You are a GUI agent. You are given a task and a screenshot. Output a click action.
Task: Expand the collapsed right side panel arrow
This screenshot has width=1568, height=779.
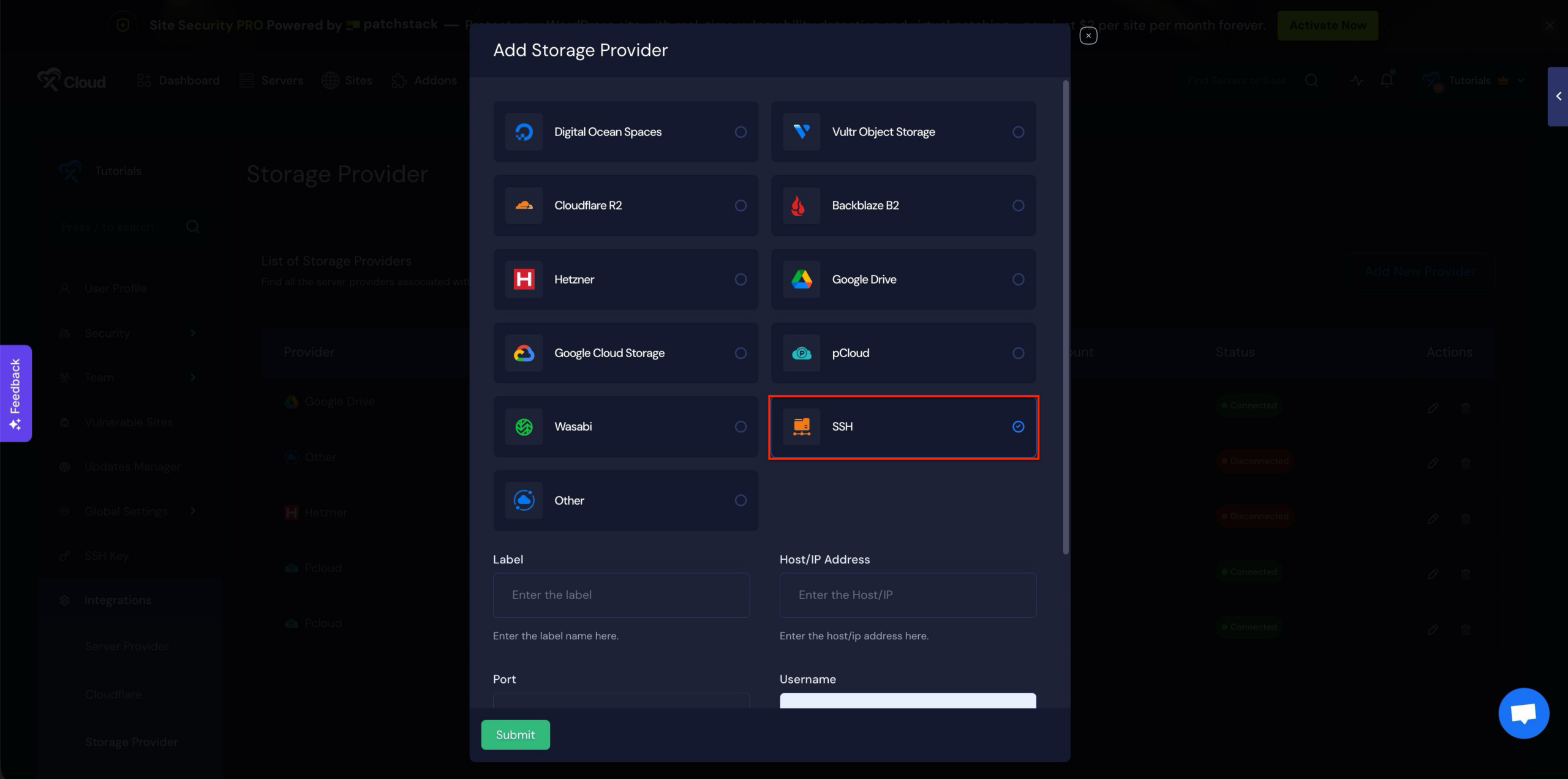click(x=1558, y=96)
